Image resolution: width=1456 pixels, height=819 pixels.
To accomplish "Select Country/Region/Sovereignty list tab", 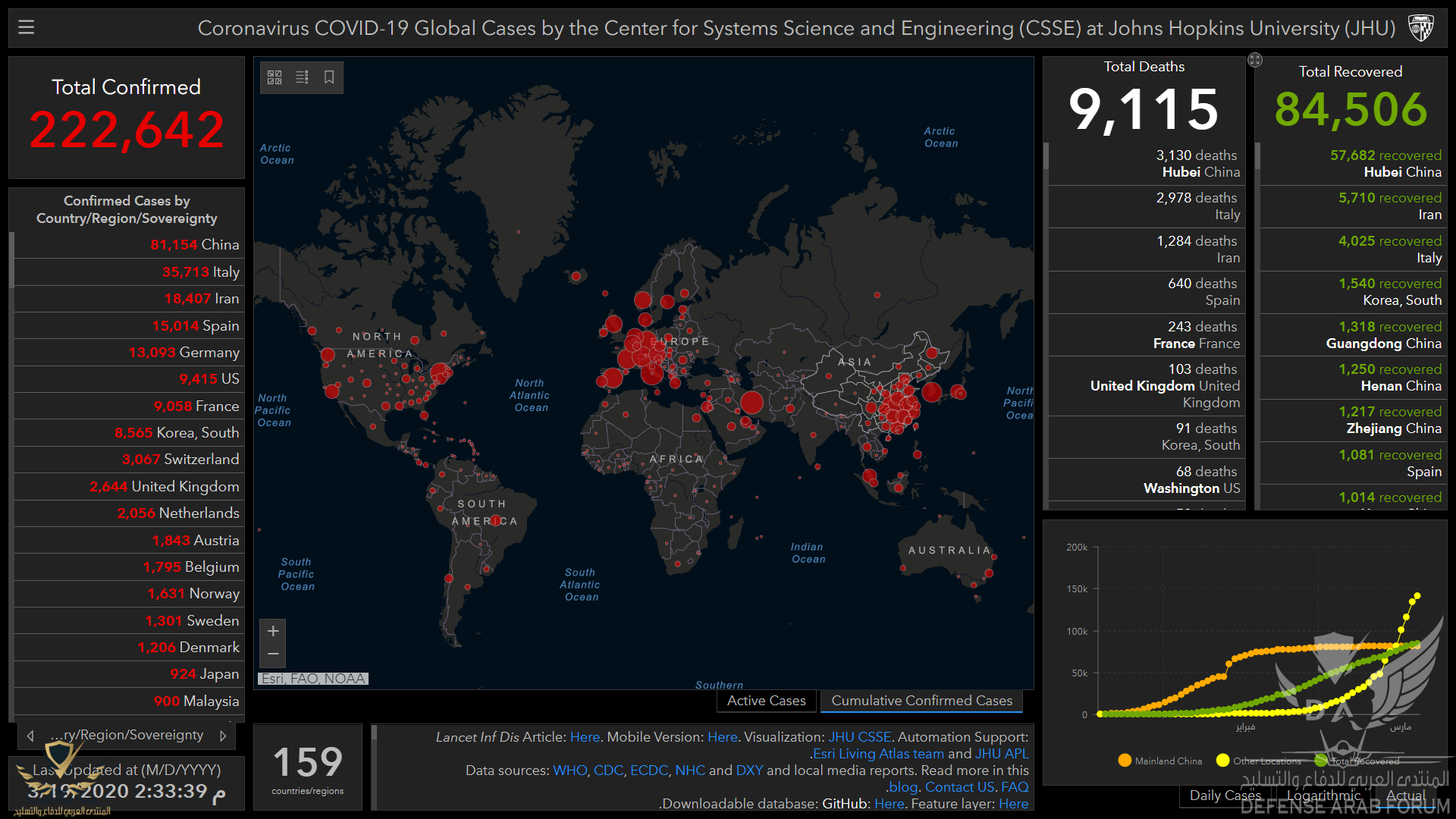I will (x=127, y=735).
